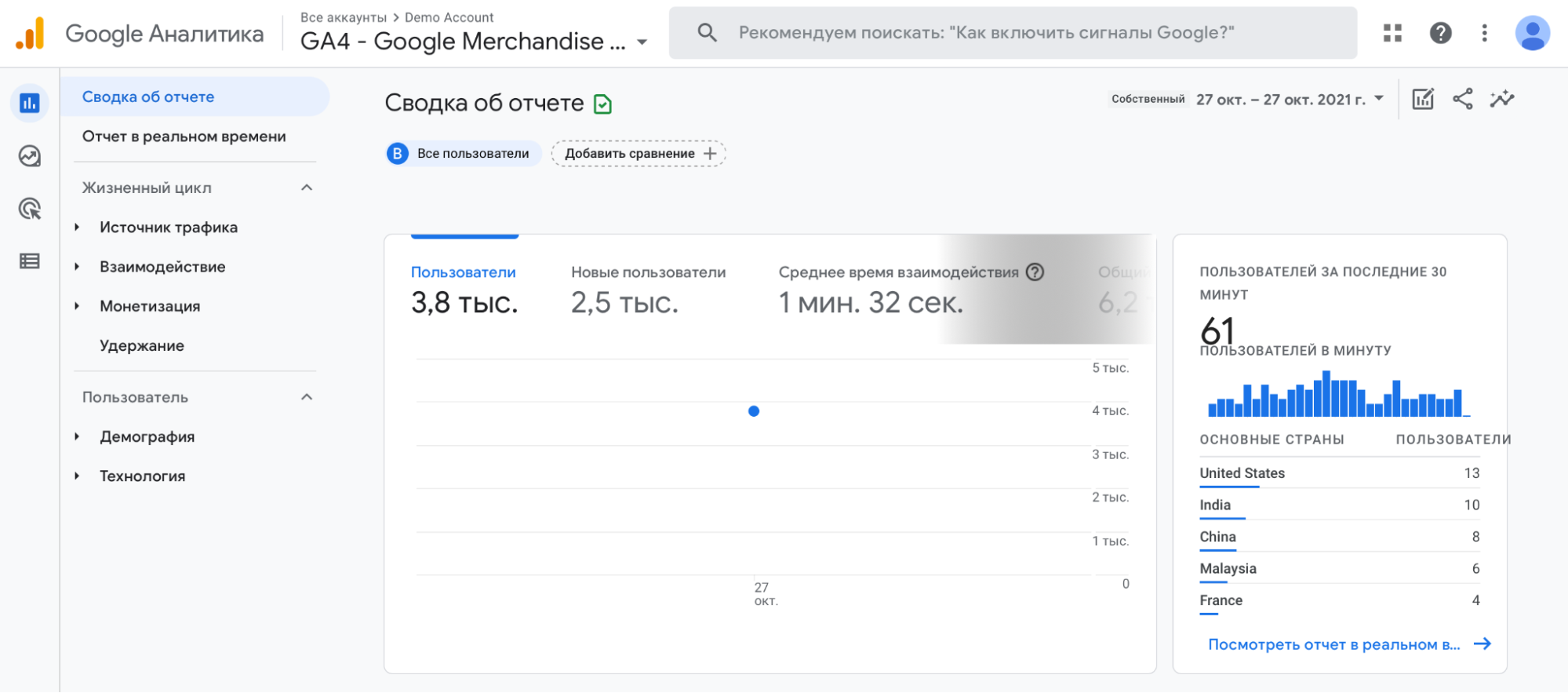Click the Google Analytics logo

(x=31, y=34)
